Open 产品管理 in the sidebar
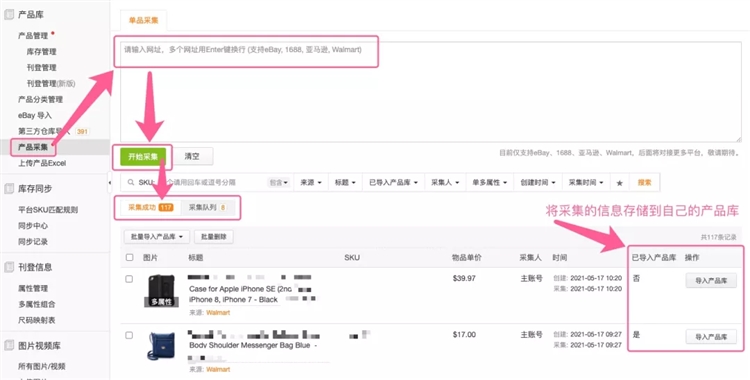Image resolution: width=750 pixels, height=380 pixels. pos(33,35)
